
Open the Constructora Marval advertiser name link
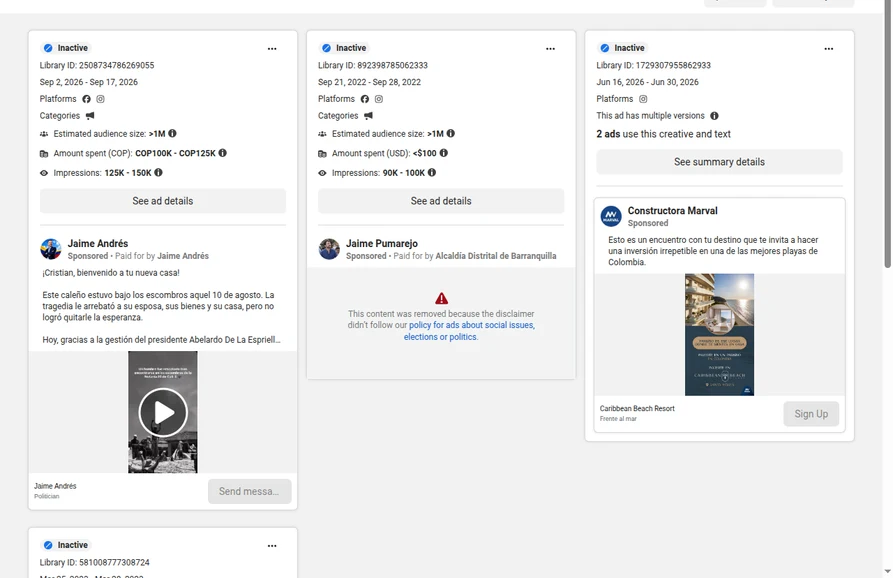[673, 211]
